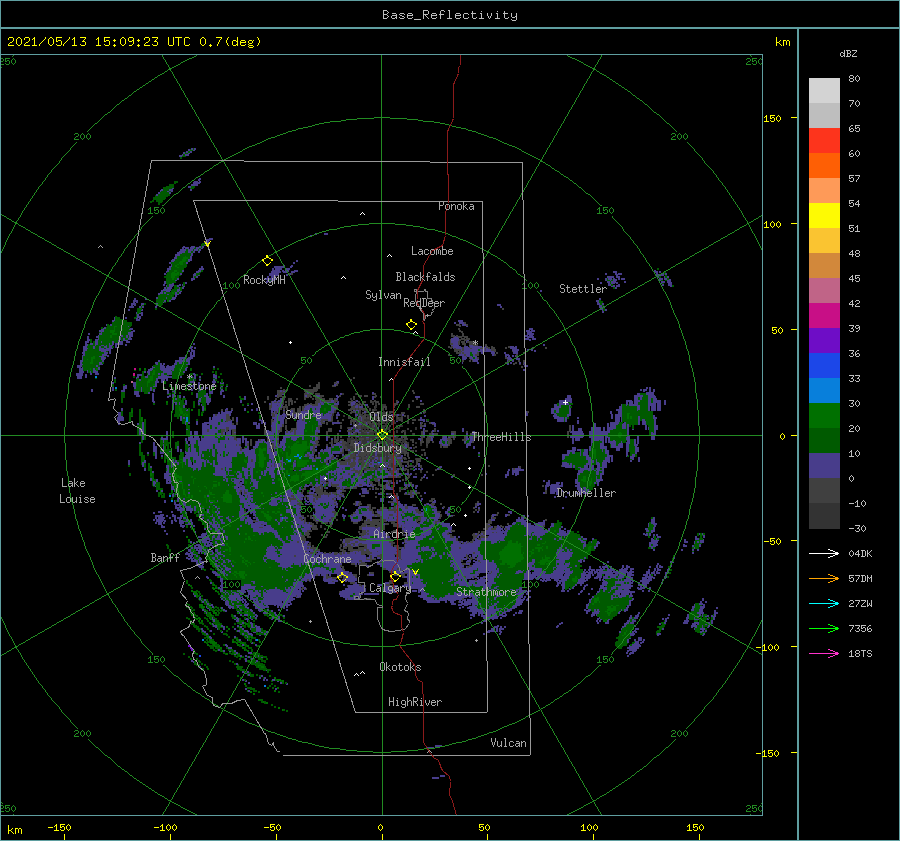Click the Vulcan label
This screenshot has height=841, width=900.
[x=508, y=743]
